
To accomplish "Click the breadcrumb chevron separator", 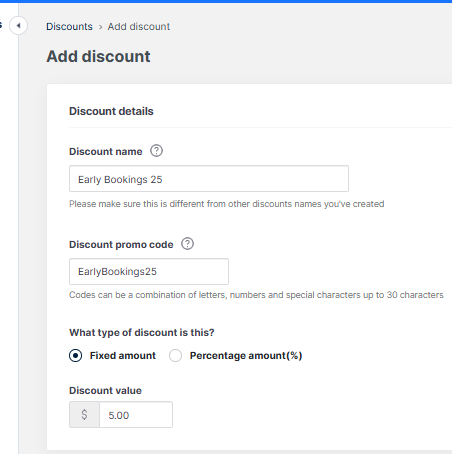I will (100, 27).
